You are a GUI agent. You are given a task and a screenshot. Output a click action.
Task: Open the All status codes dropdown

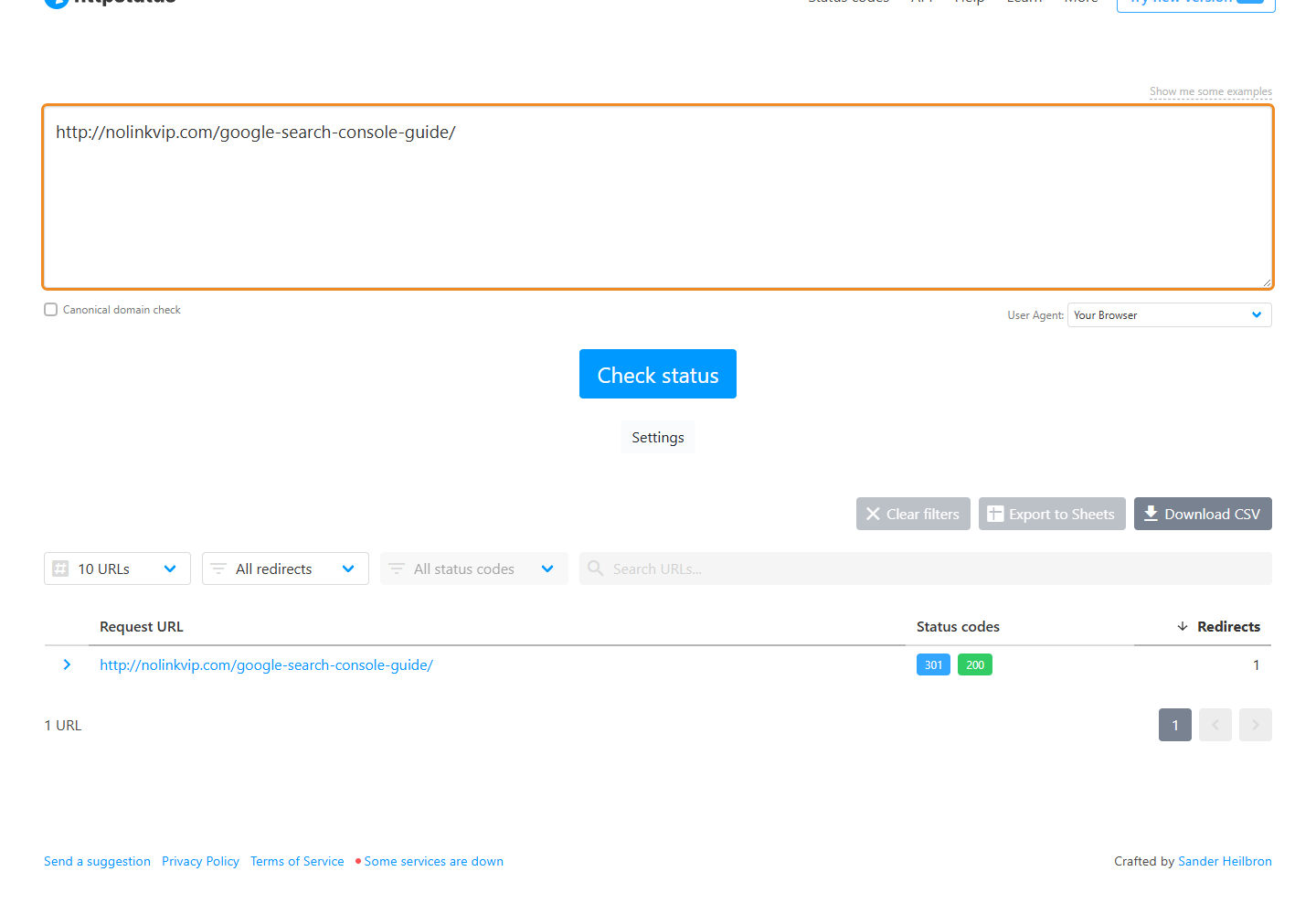(474, 569)
